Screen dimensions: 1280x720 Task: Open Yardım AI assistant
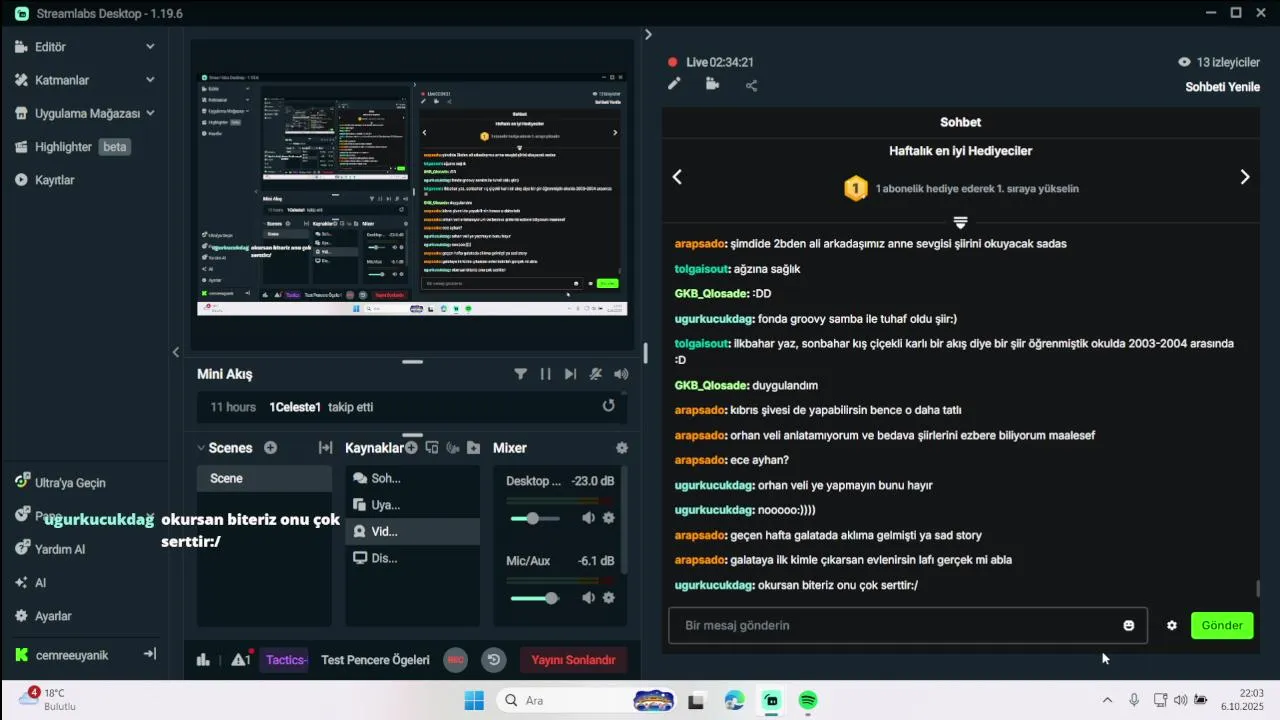[x=60, y=549]
